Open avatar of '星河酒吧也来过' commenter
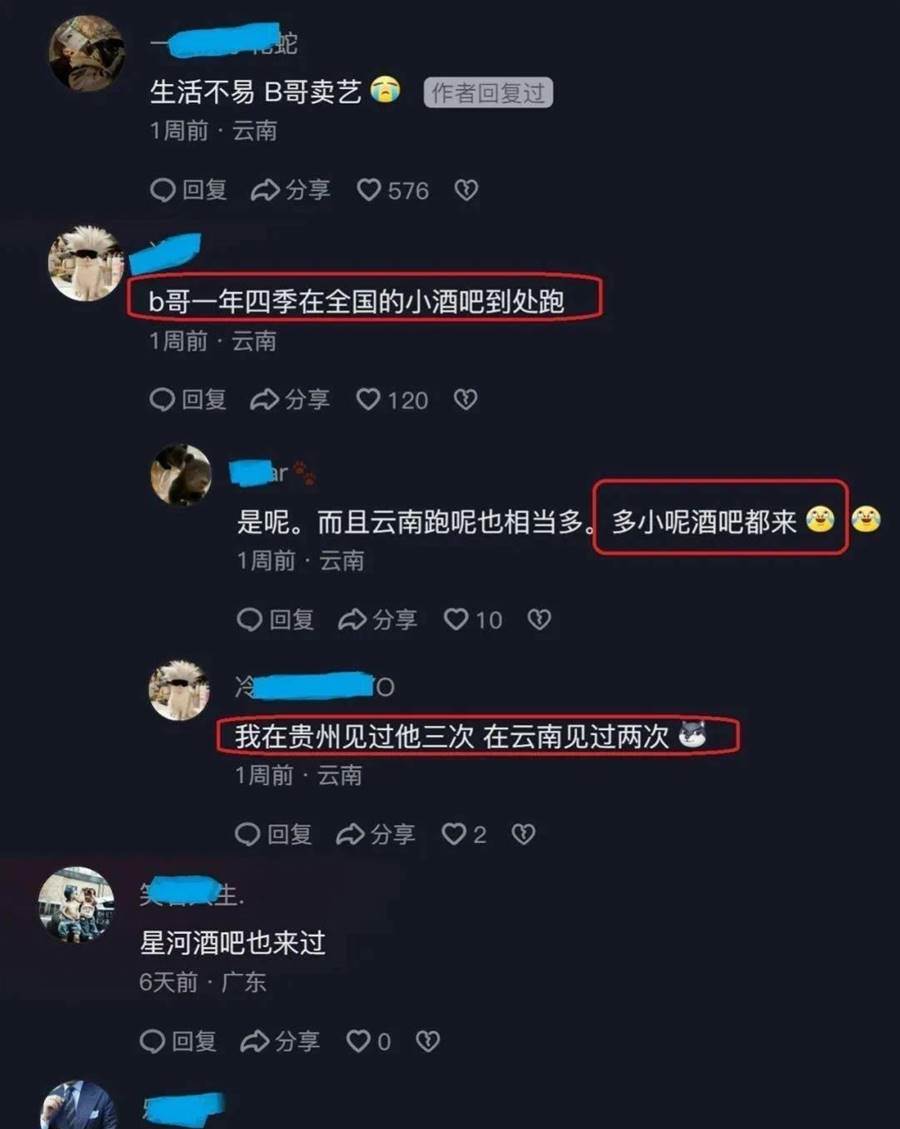This screenshot has width=900, height=1129. (77, 904)
